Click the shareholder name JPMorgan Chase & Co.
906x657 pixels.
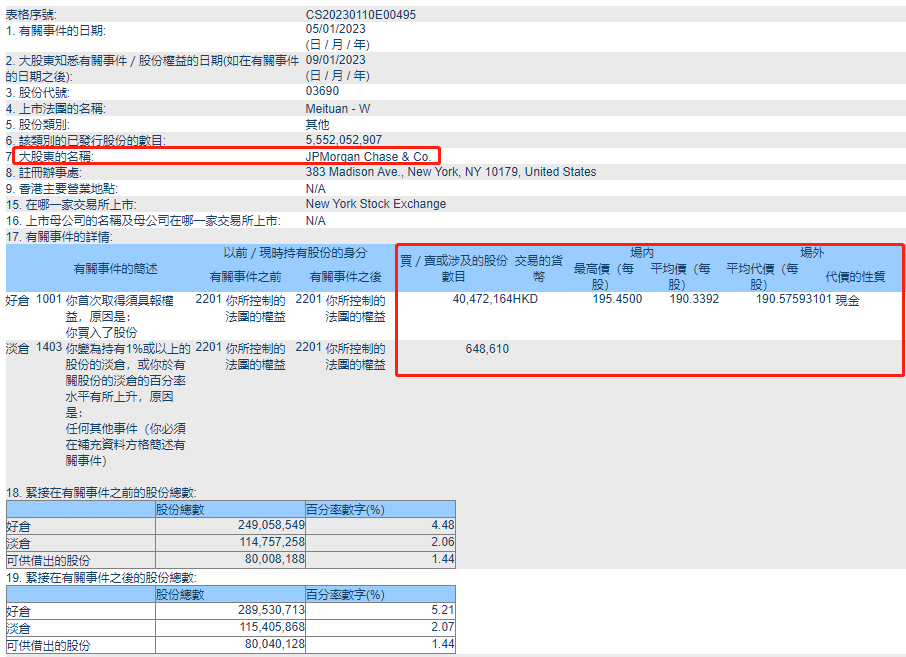pyautogui.click(x=368, y=157)
